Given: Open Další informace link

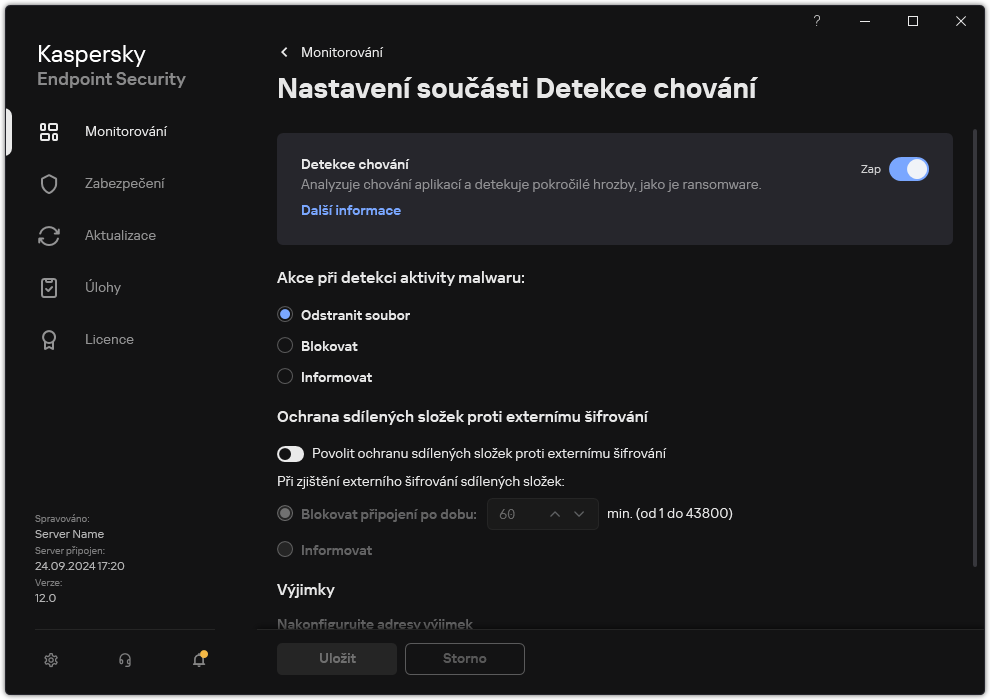Looking at the screenshot, I should pyautogui.click(x=350, y=210).
